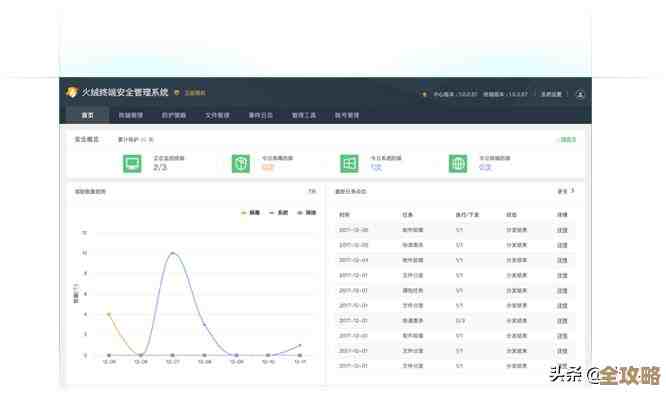Click the green monitored-terminals computer icon

132,163
